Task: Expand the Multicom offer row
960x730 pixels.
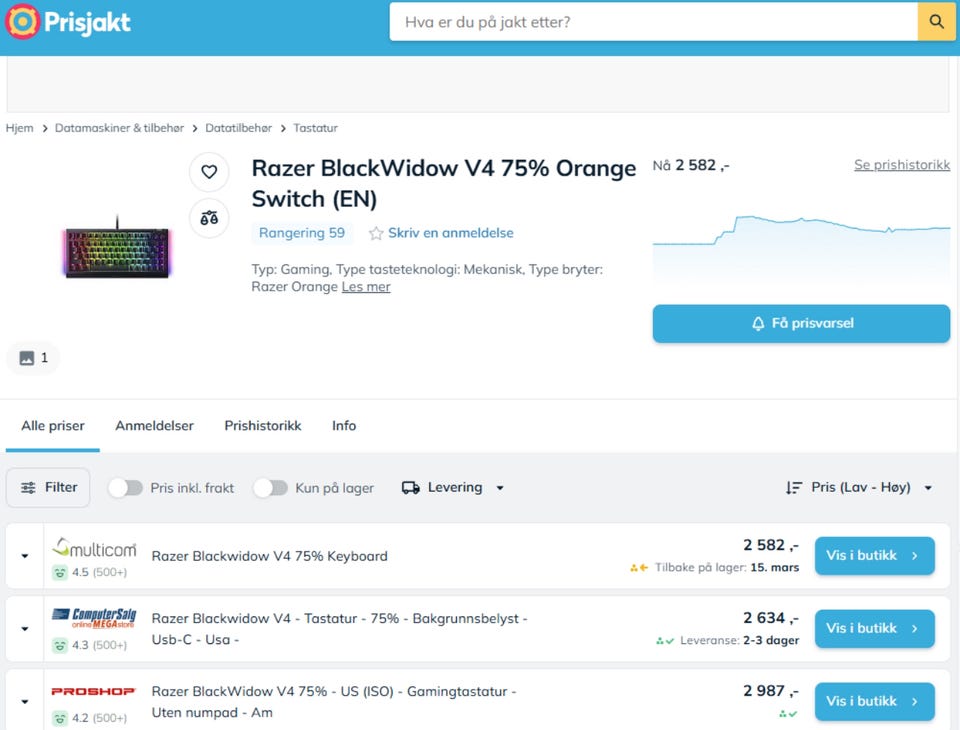Action: click(x=25, y=556)
